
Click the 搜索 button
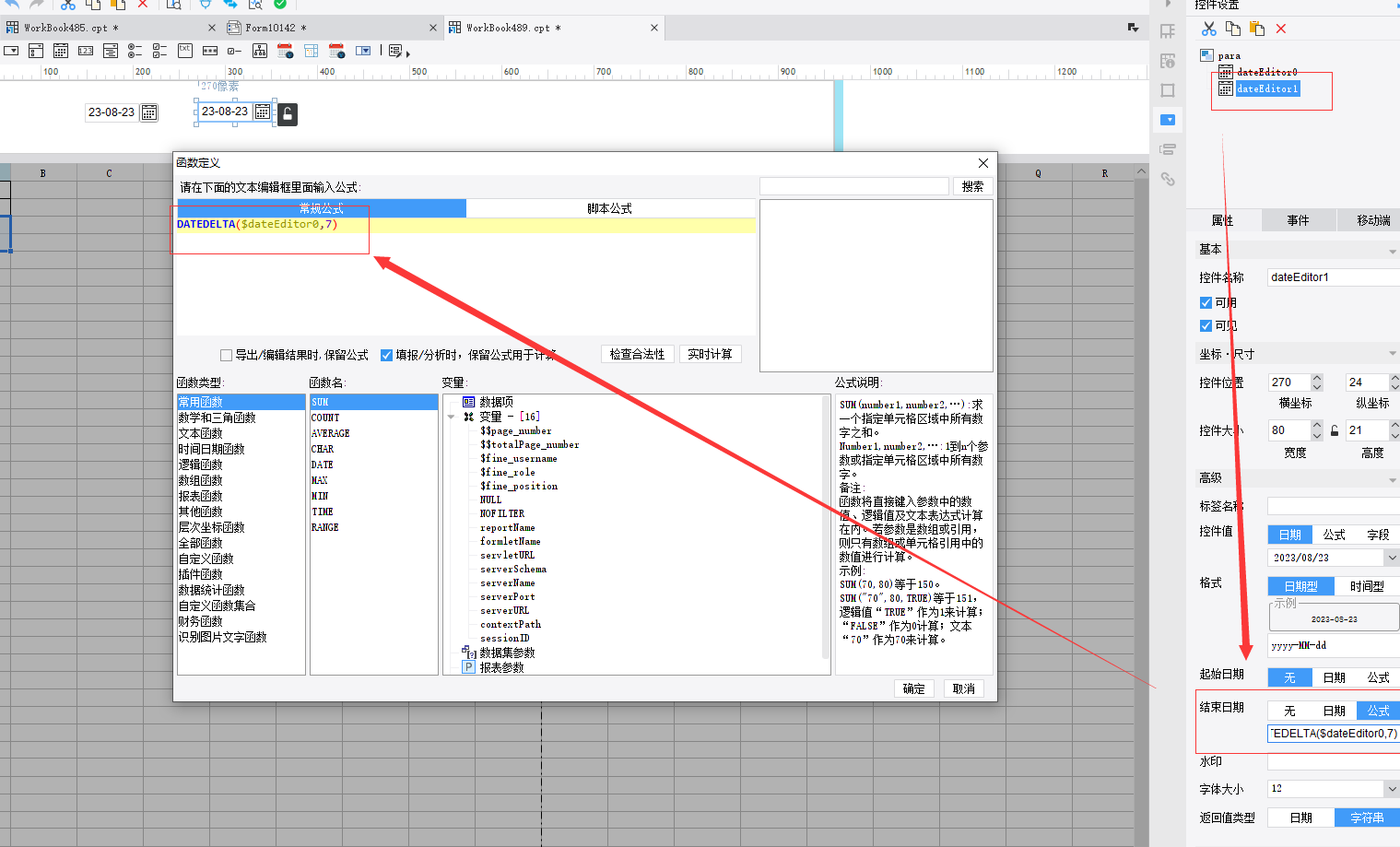[972, 186]
